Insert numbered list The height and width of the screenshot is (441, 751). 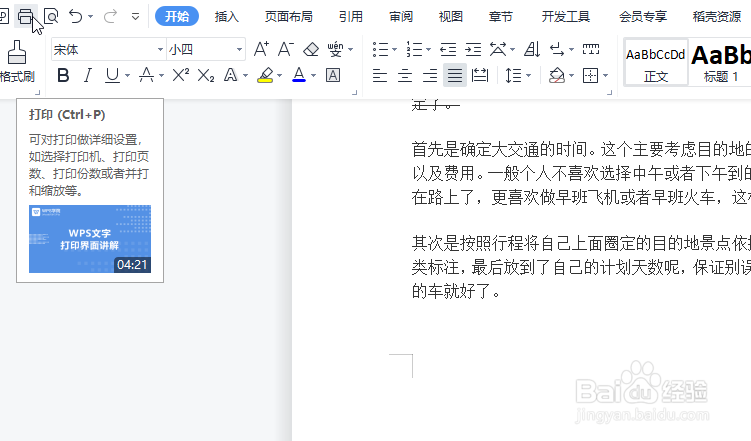pyautogui.click(x=414, y=49)
